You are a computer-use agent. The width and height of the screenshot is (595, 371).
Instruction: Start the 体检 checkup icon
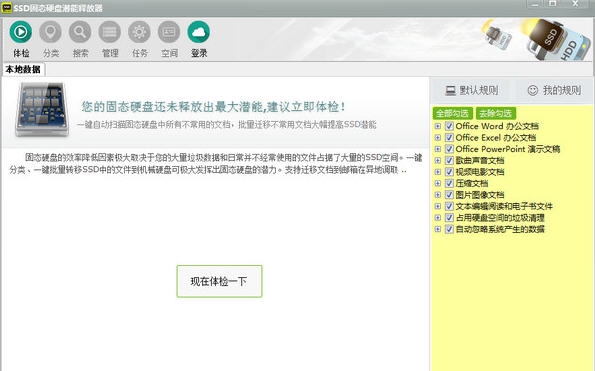pyautogui.click(x=20, y=32)
